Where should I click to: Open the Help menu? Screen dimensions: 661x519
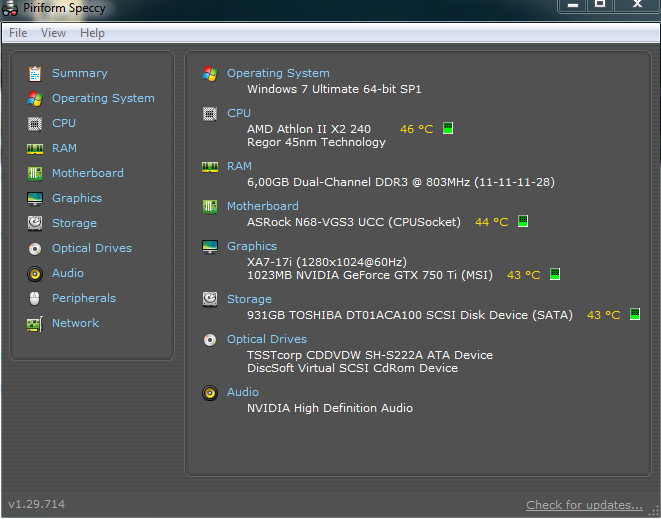tap(92, 33)
